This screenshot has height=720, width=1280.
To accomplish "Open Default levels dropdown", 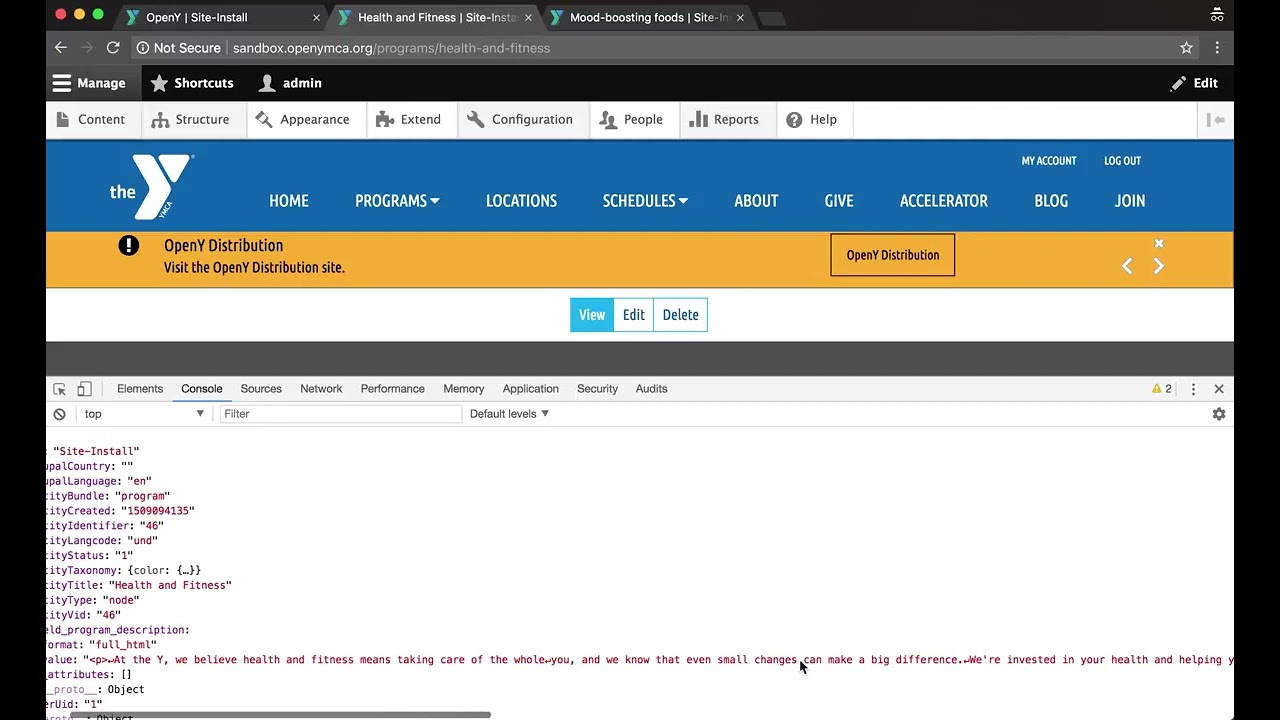I will 510,414.
